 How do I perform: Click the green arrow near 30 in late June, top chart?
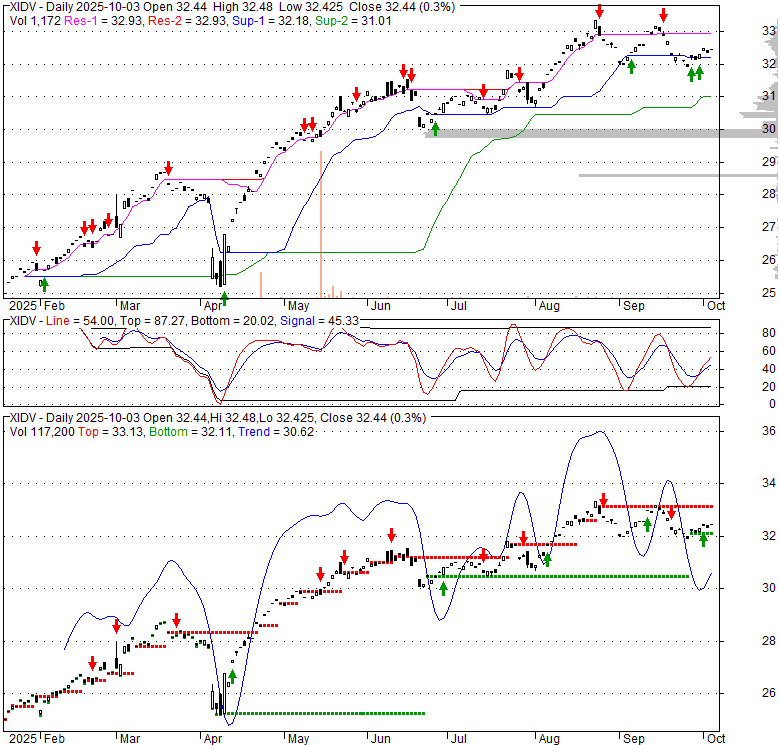435,127
